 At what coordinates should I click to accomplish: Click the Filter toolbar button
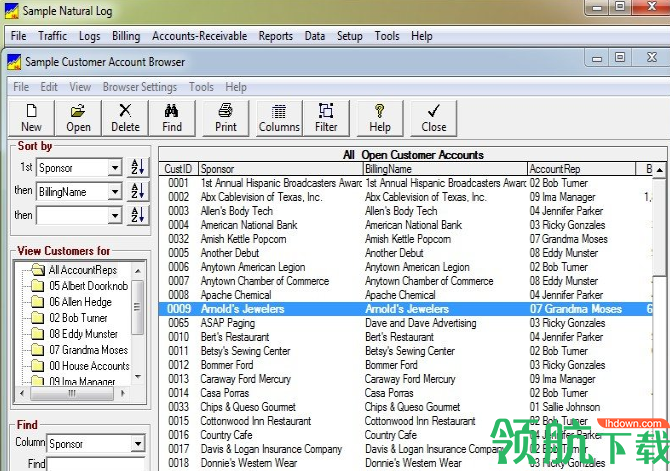click(326, 118)
